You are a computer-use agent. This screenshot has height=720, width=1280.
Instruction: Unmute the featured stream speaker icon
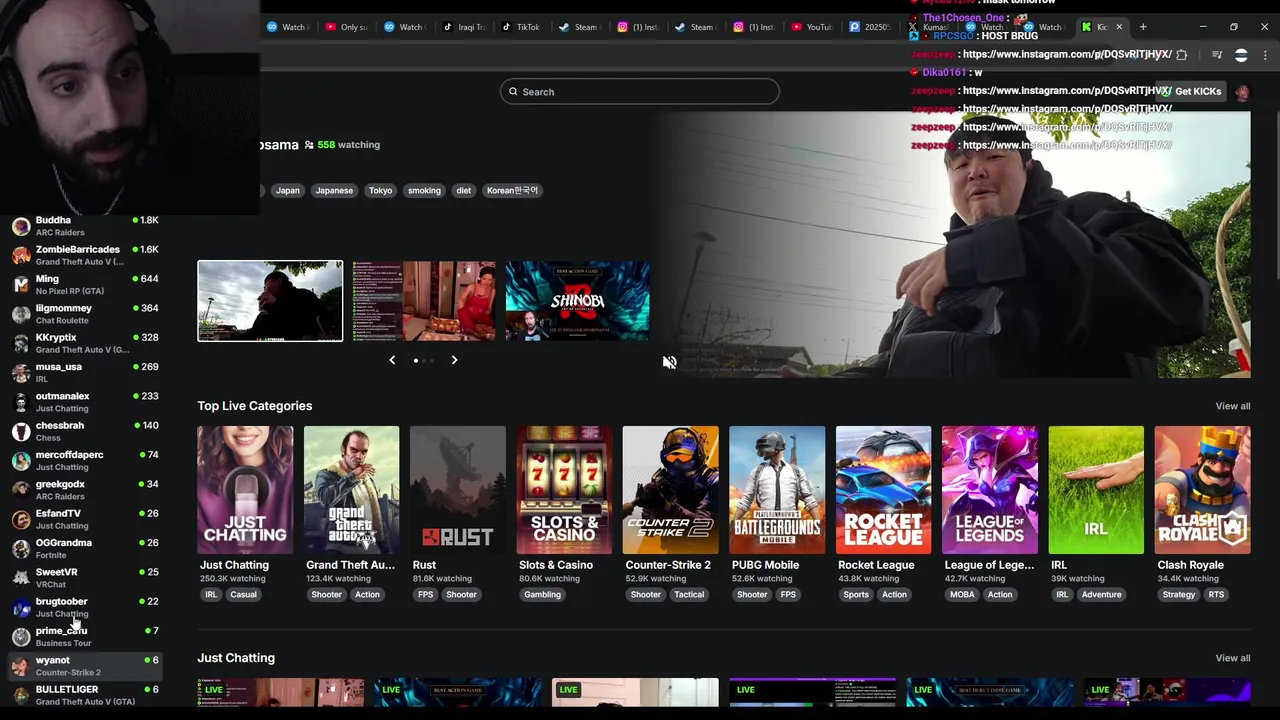click(x=669, y=362)
